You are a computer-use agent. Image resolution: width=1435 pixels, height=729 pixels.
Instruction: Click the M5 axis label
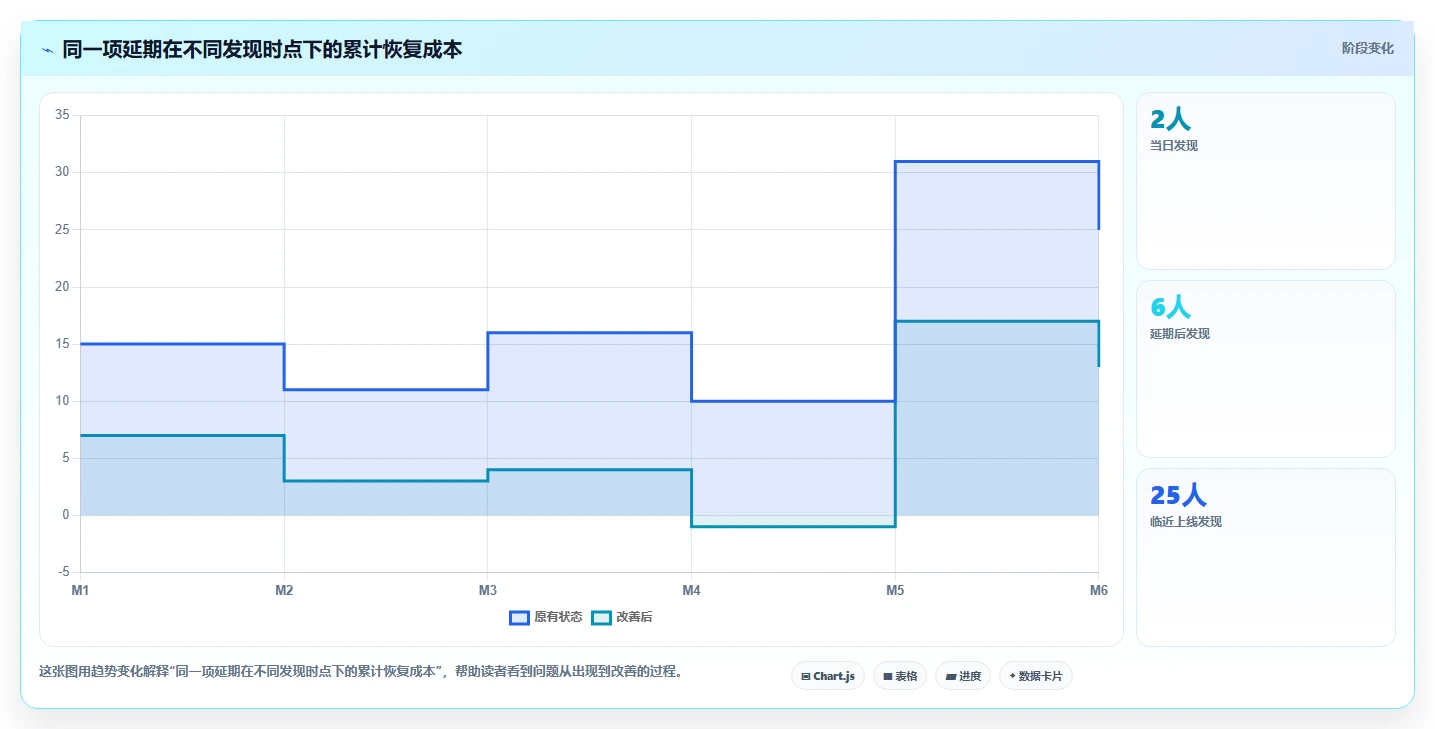click(x=895, y=591)
